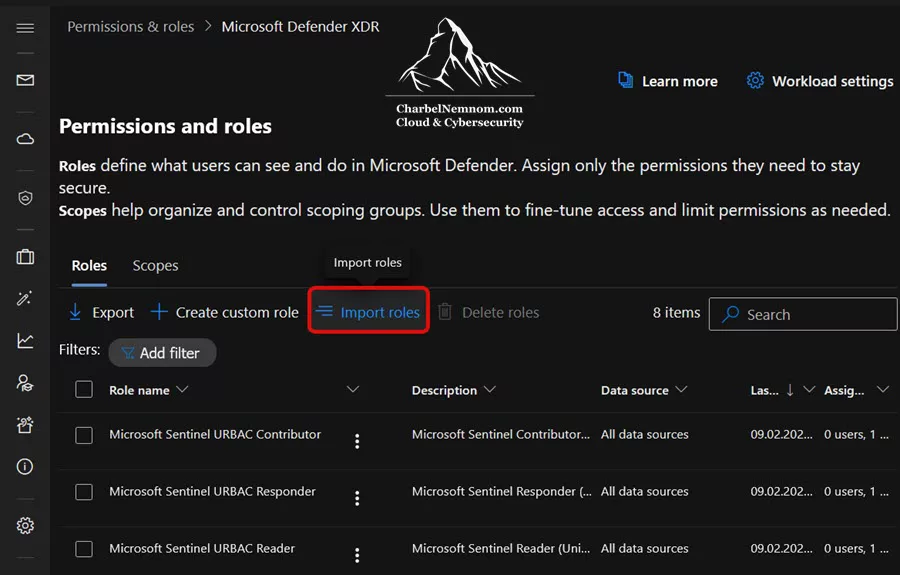Open more options for URBAC Reader row
This screenshot has width=900, height=575.
click(x=357, y=555)
